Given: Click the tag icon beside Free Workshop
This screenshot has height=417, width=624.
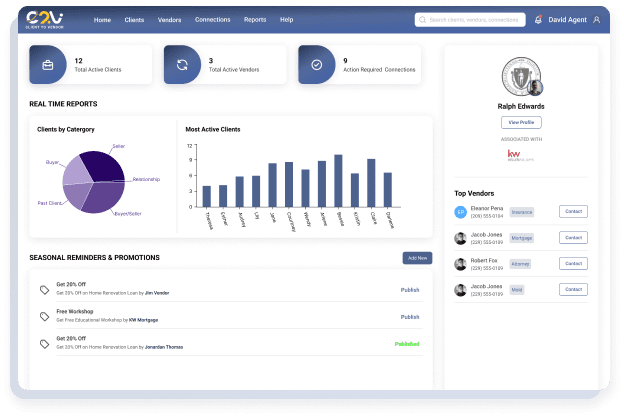Looking at the screenshot, I should pyautogui.click(x=44, y=317).
